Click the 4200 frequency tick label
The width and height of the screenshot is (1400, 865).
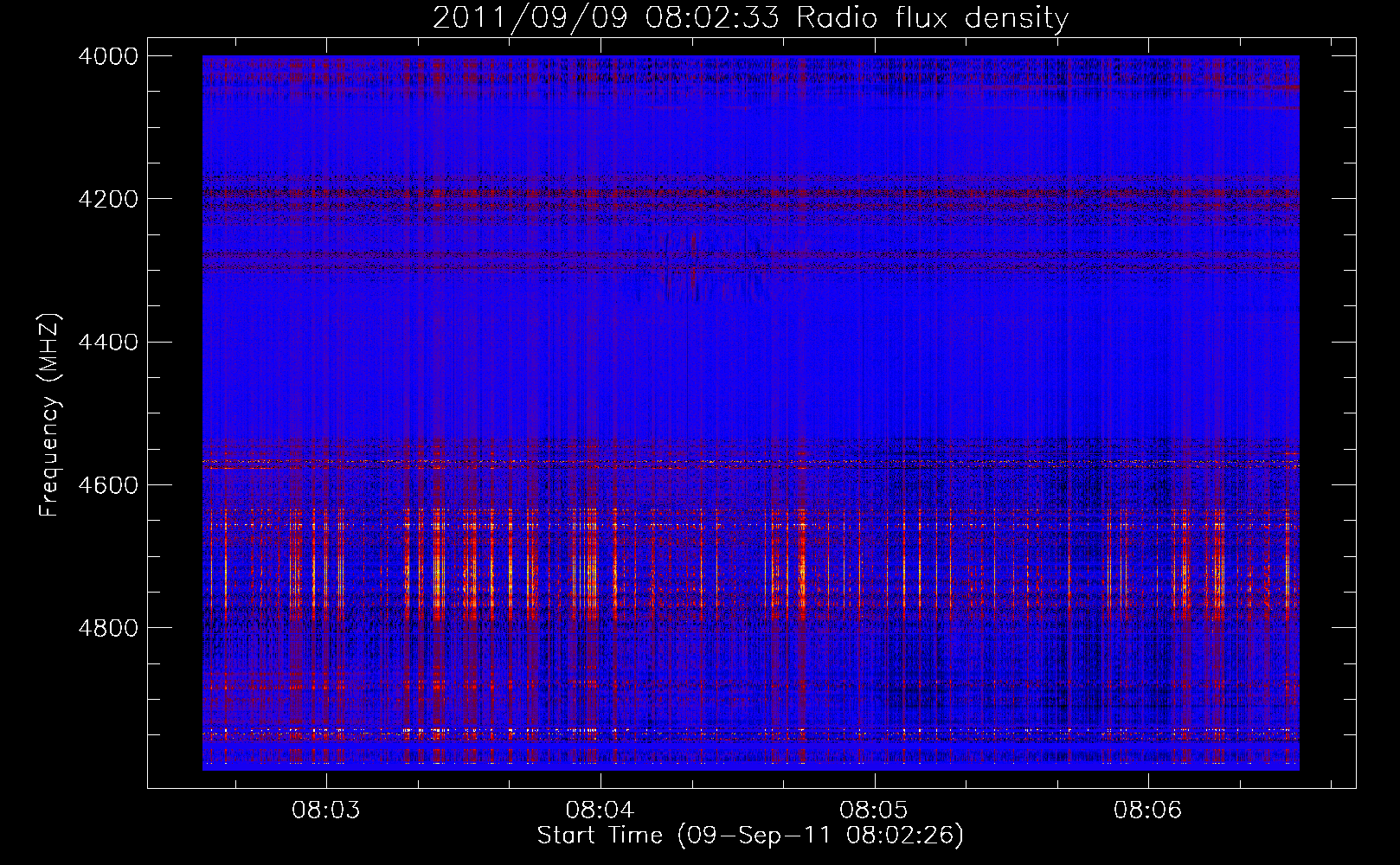[108, 199]
